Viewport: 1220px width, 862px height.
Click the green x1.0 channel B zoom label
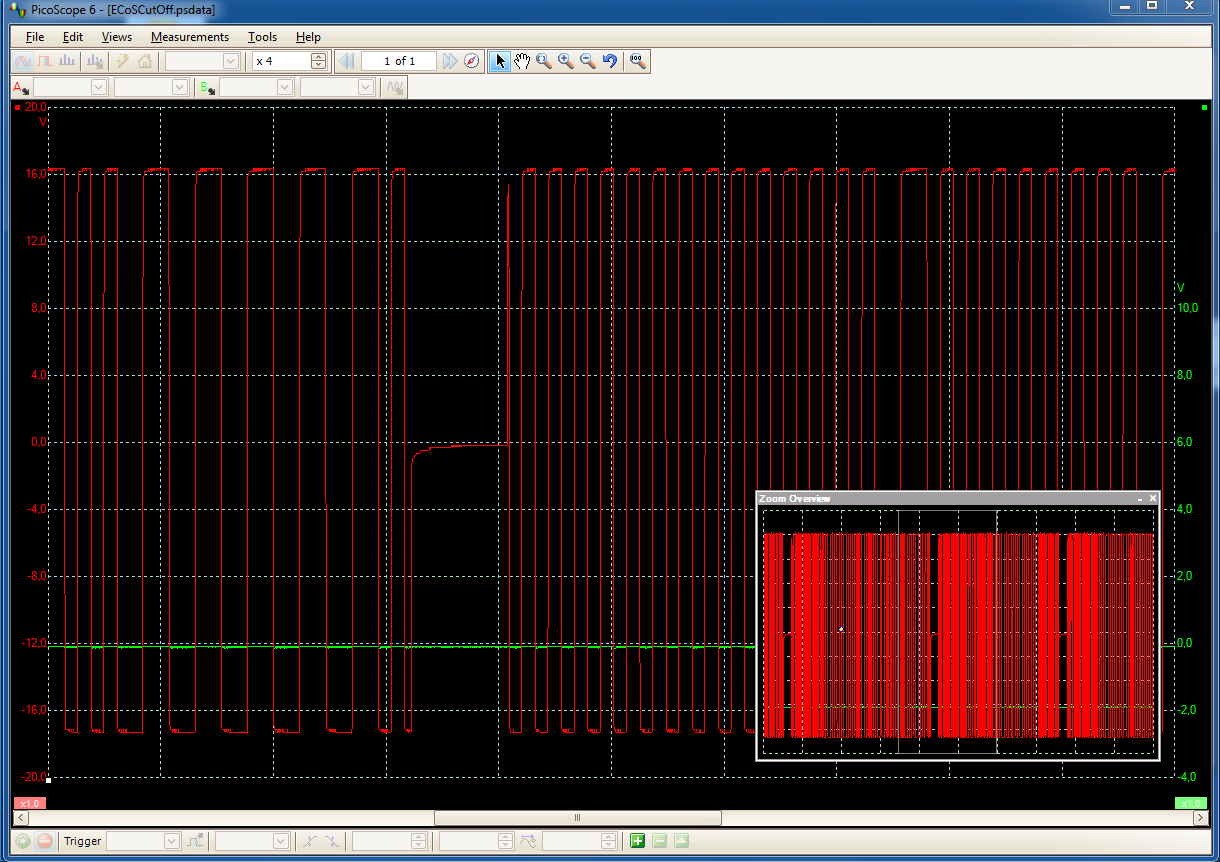pos(1189,803)
